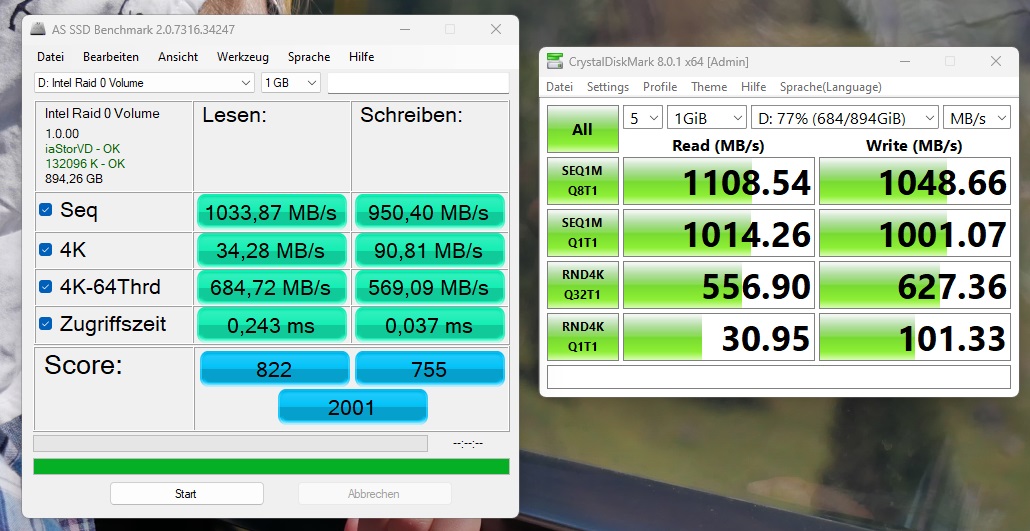Image resolution: width=1030 pixels, height=531 pixels.
Task: Click the green All button
Action: [x=583, y=129]
